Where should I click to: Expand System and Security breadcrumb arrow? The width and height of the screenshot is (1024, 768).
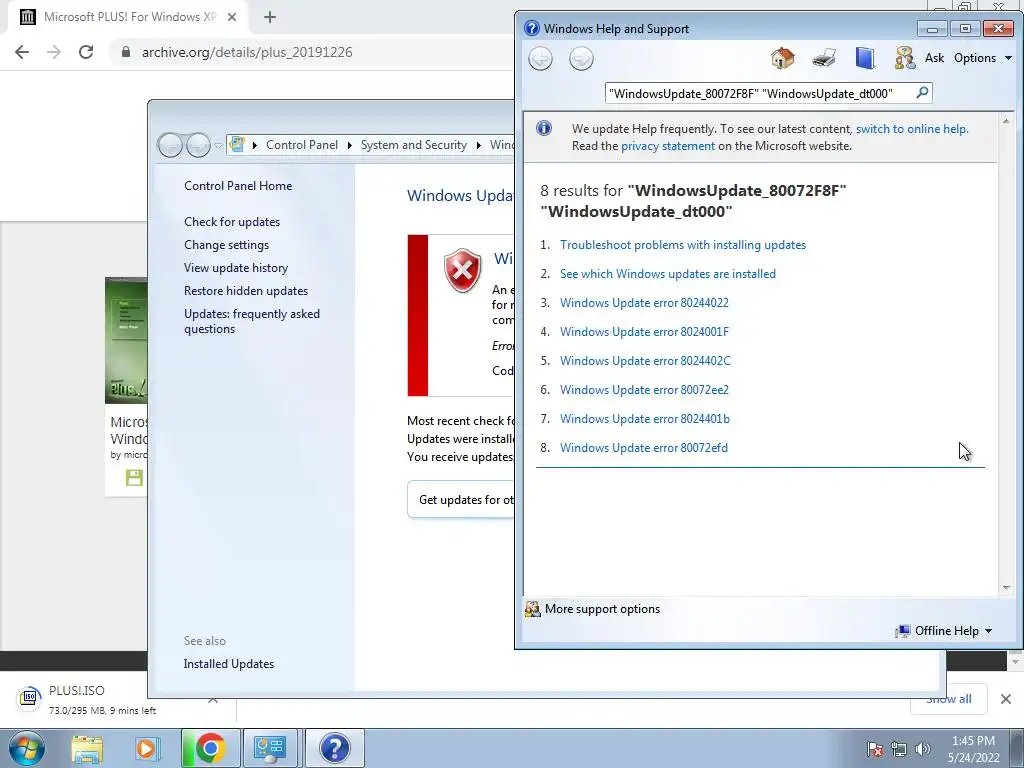point(478,145)
